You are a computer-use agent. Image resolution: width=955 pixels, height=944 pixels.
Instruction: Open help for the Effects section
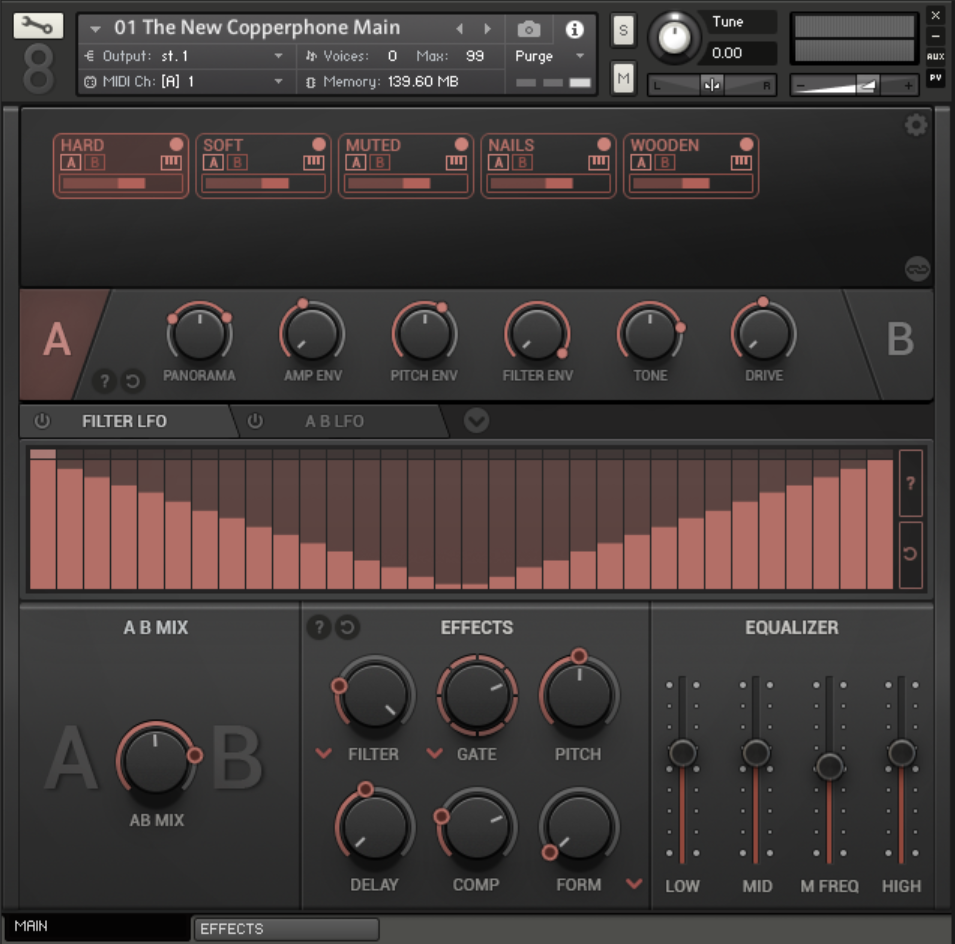(319, 627)
